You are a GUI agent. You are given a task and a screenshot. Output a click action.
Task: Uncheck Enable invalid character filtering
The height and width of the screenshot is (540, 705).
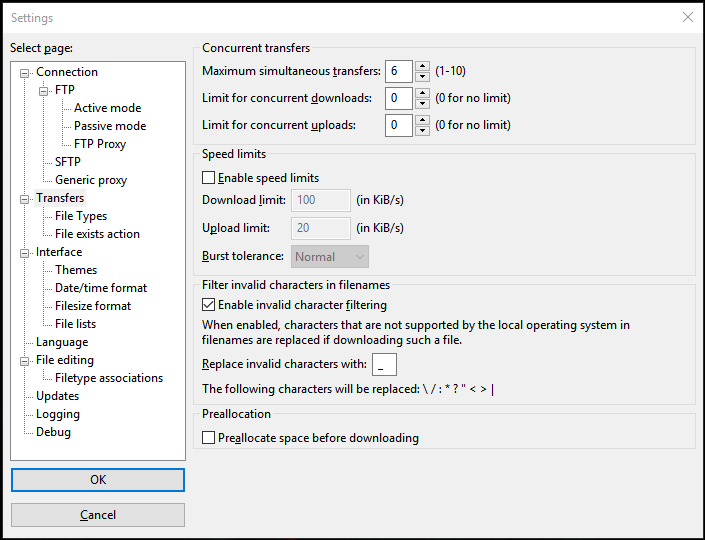(209, 305)
